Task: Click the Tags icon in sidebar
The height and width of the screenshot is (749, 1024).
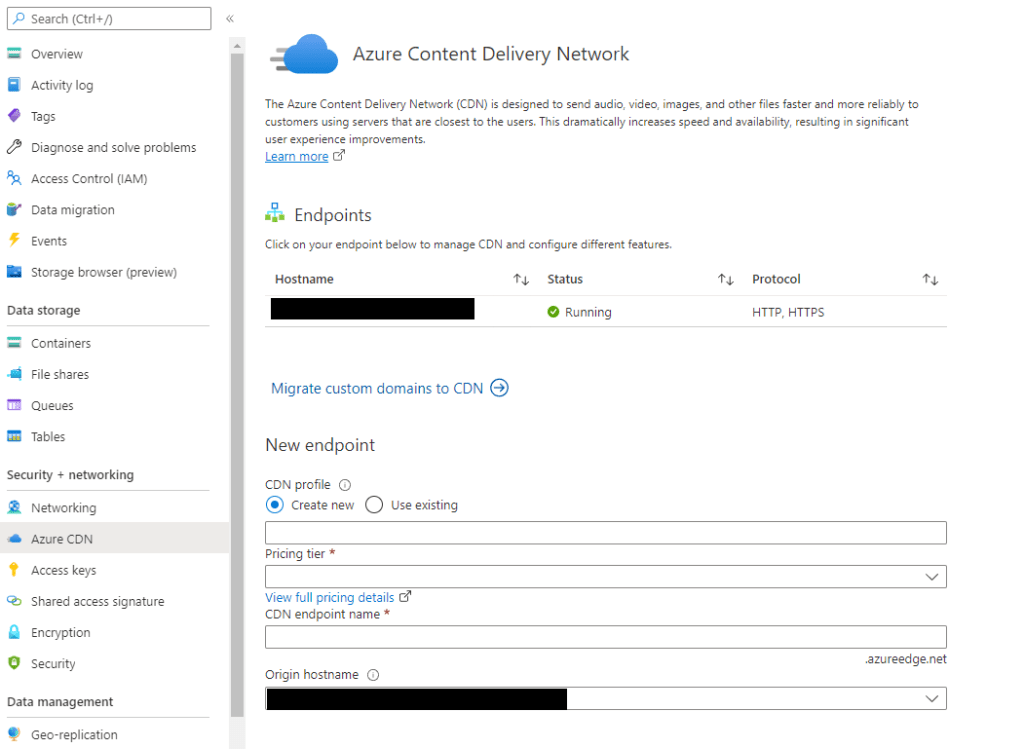Action: (14, 116)
